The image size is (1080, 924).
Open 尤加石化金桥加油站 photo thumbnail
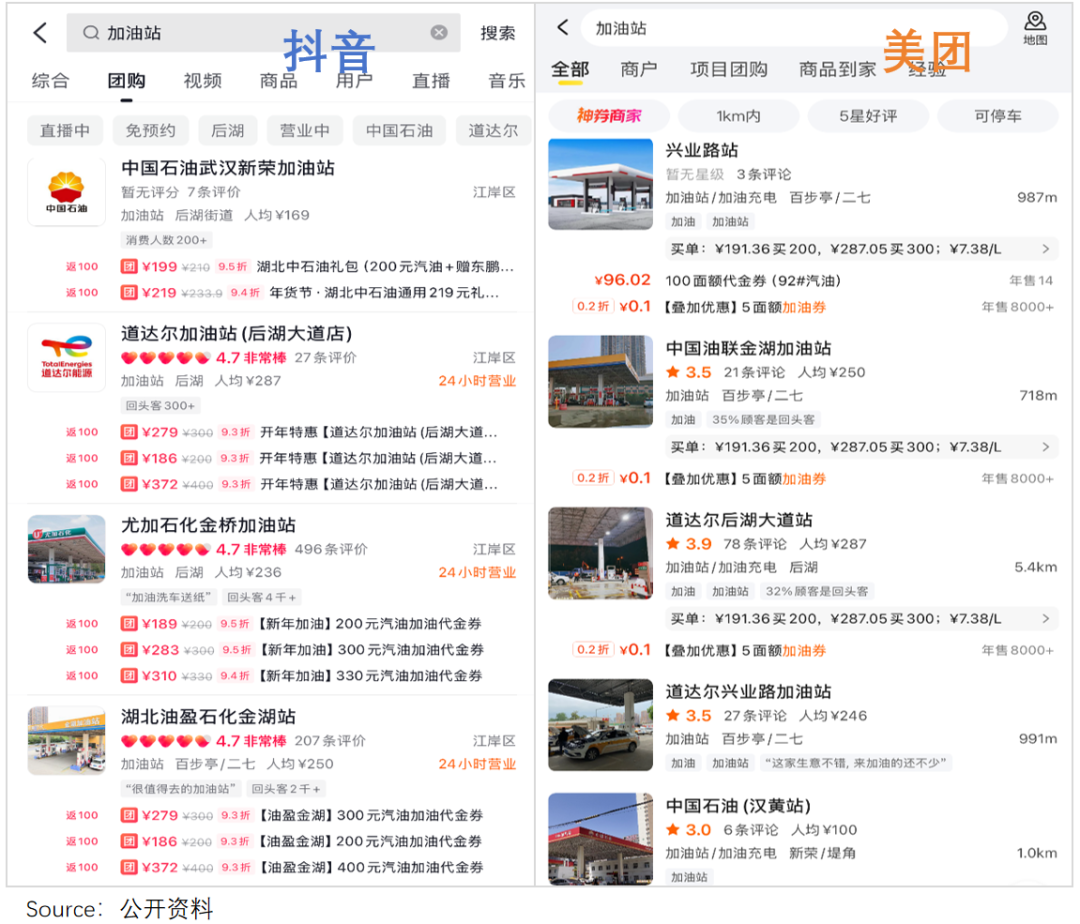(x=66, y=549)
